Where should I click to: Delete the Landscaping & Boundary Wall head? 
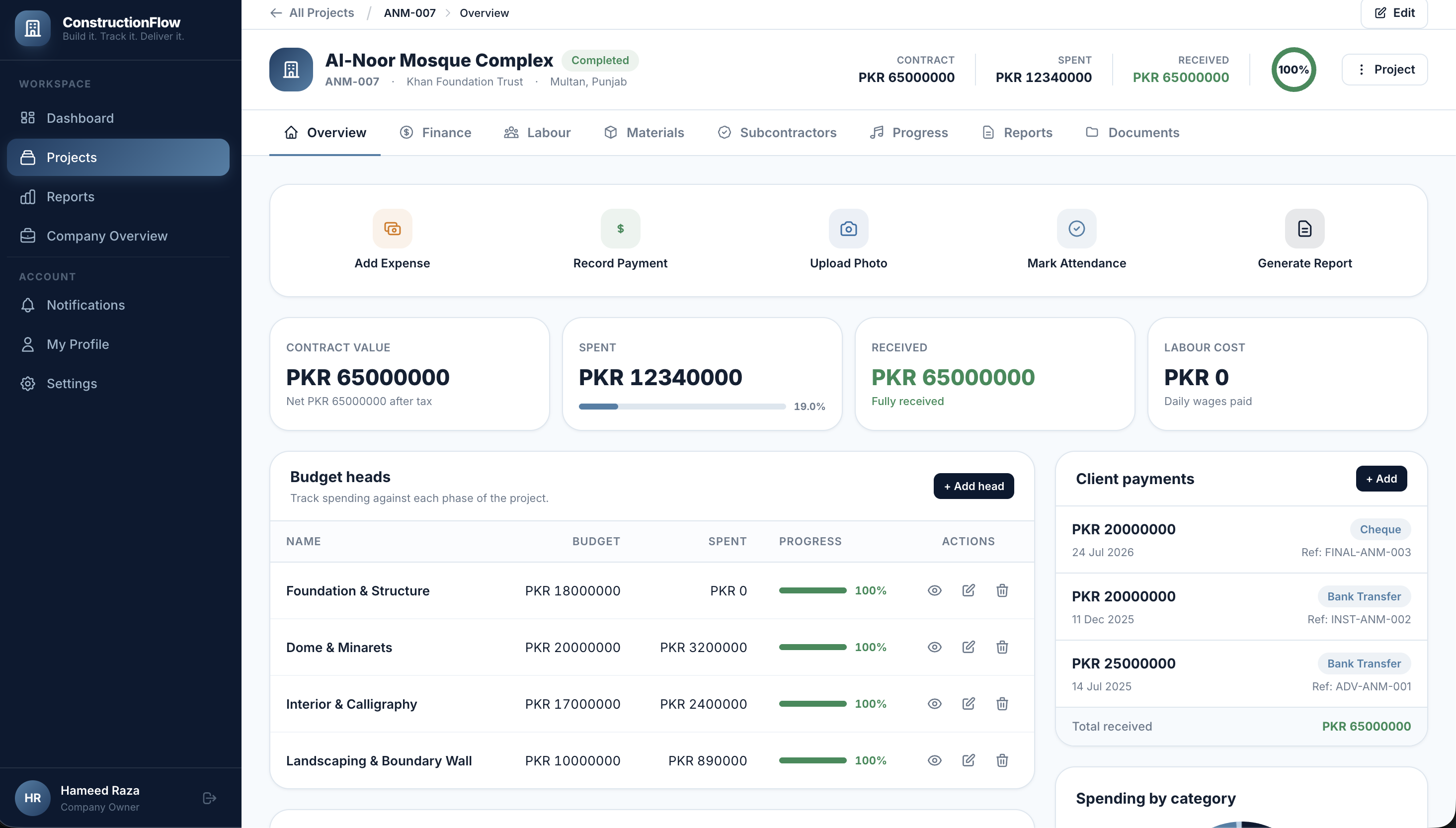(1002, 760)
